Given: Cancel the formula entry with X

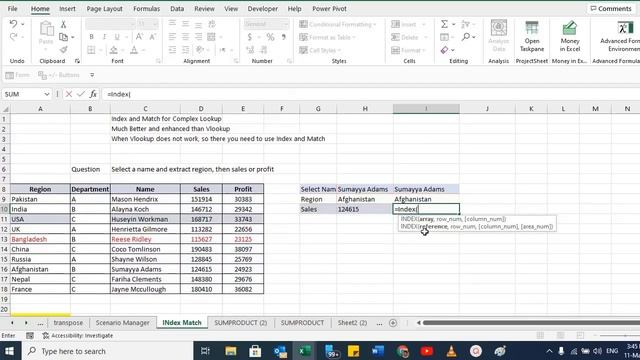Looking at the screenshot, I should (69, 94).
